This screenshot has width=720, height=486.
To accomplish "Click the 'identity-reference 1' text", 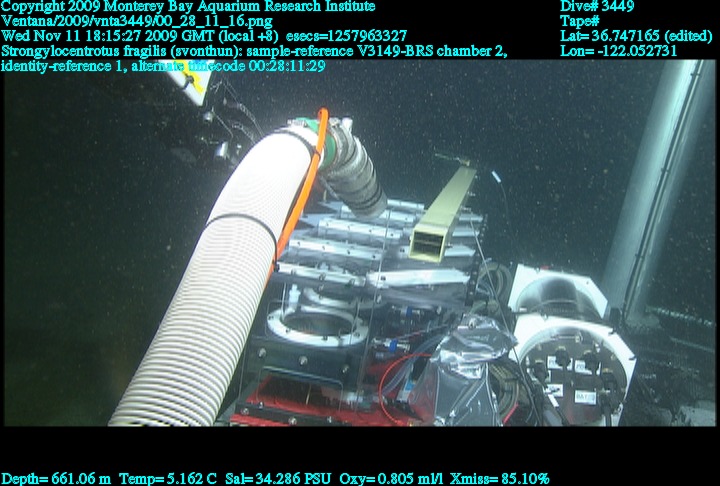I will [x=62, y=66].
